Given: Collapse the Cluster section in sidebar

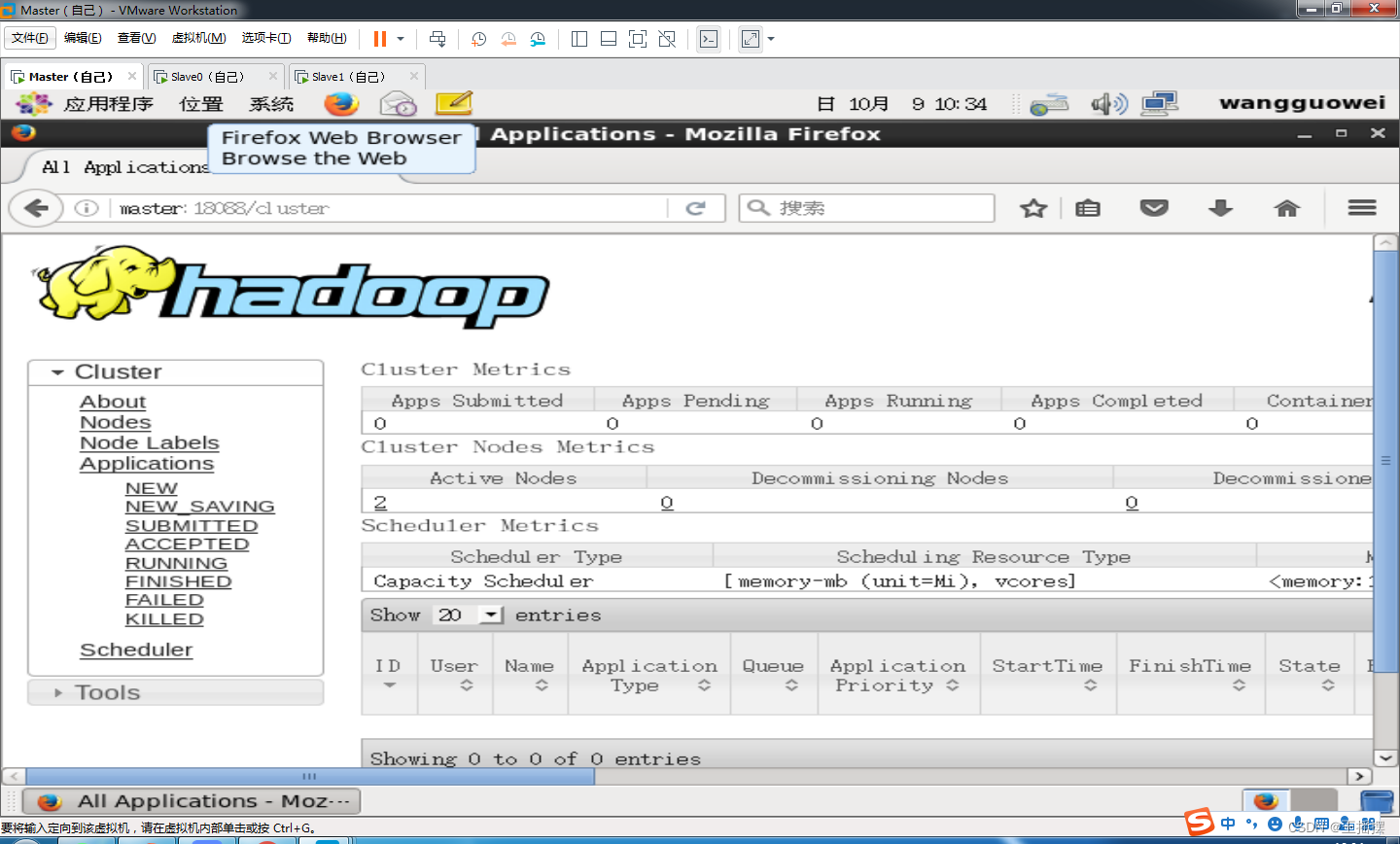Looking at the screenshot, I should (176, 372).
